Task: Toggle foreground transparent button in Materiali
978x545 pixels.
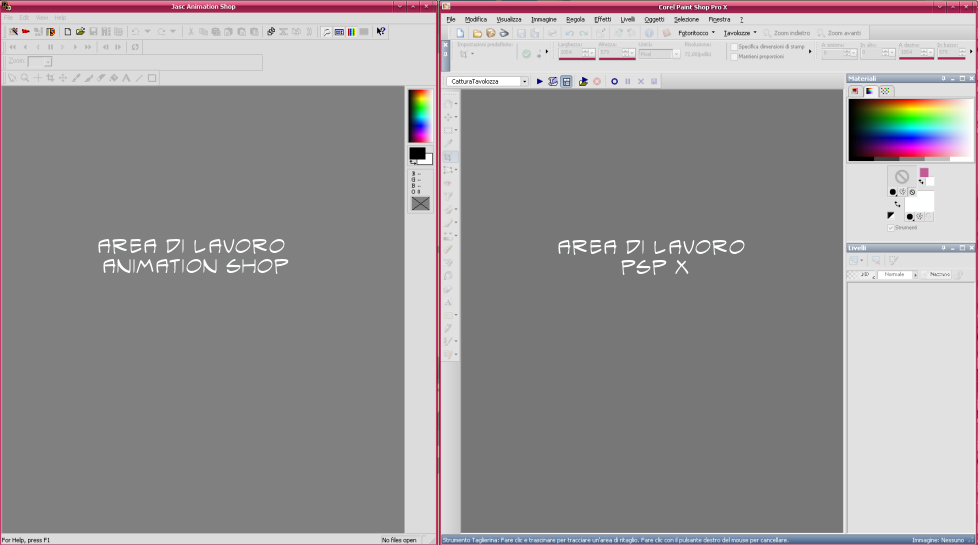Action: [x=912, y=192]
